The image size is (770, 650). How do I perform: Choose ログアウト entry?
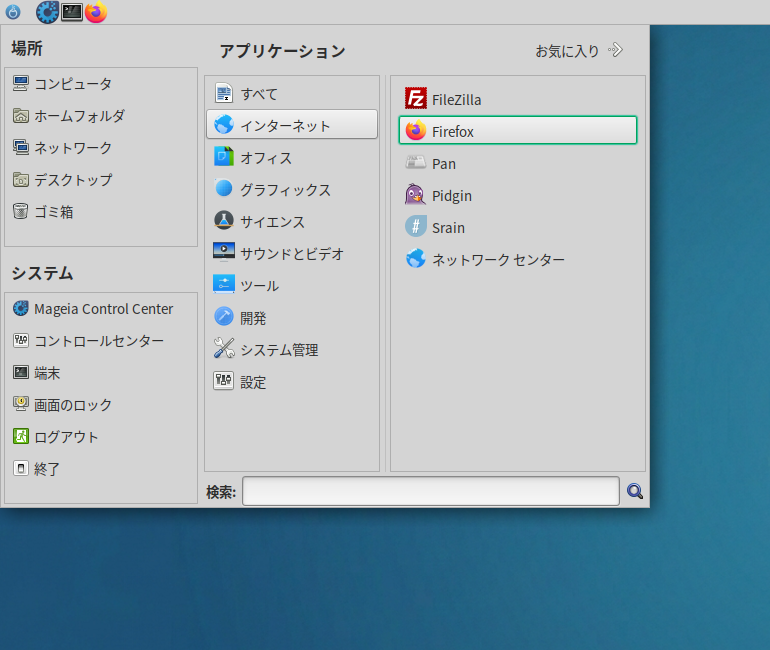tap(101, 436)
